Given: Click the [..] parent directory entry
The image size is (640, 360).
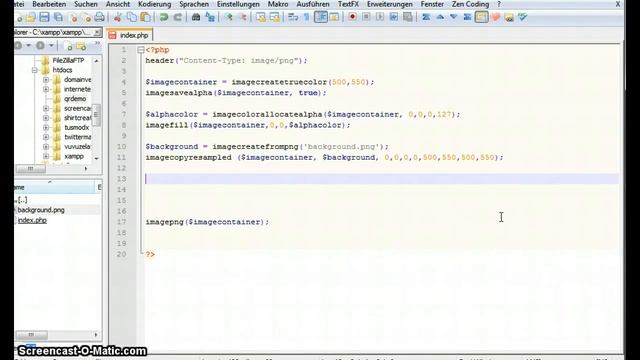Looking at the screenshot, I should click(x=22, y=200).
